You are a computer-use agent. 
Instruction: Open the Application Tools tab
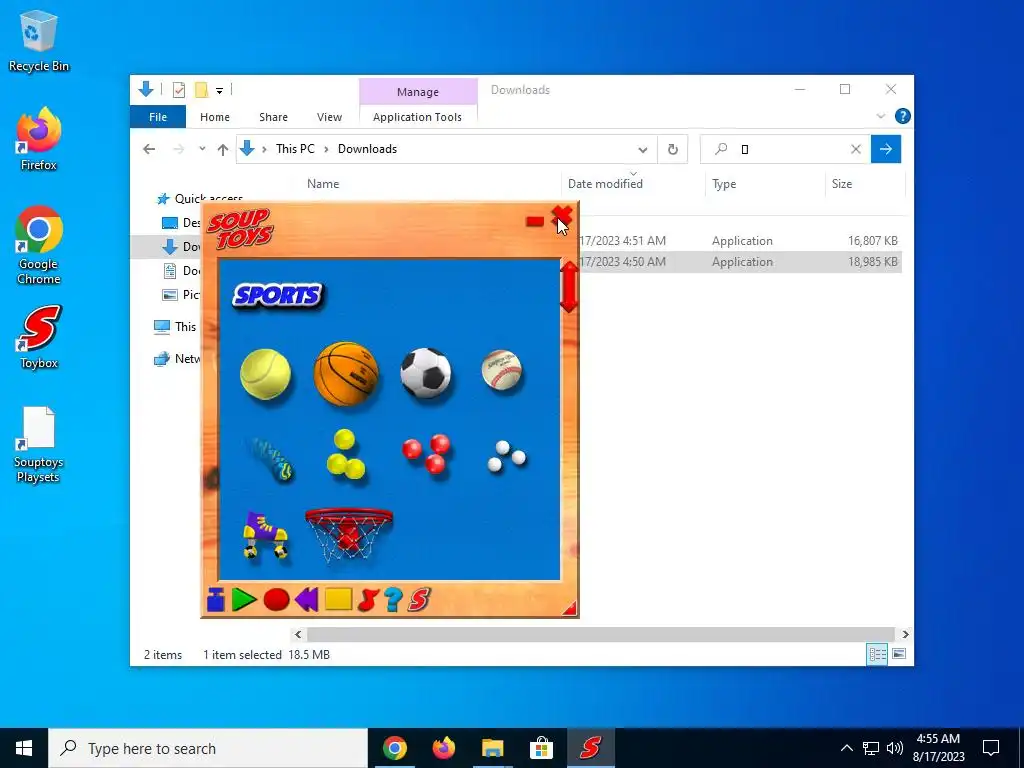(417, 117)
